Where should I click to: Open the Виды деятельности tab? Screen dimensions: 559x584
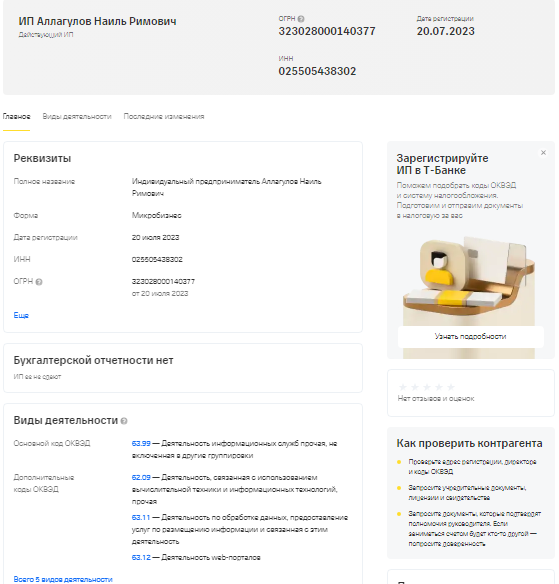click(77, 117)
